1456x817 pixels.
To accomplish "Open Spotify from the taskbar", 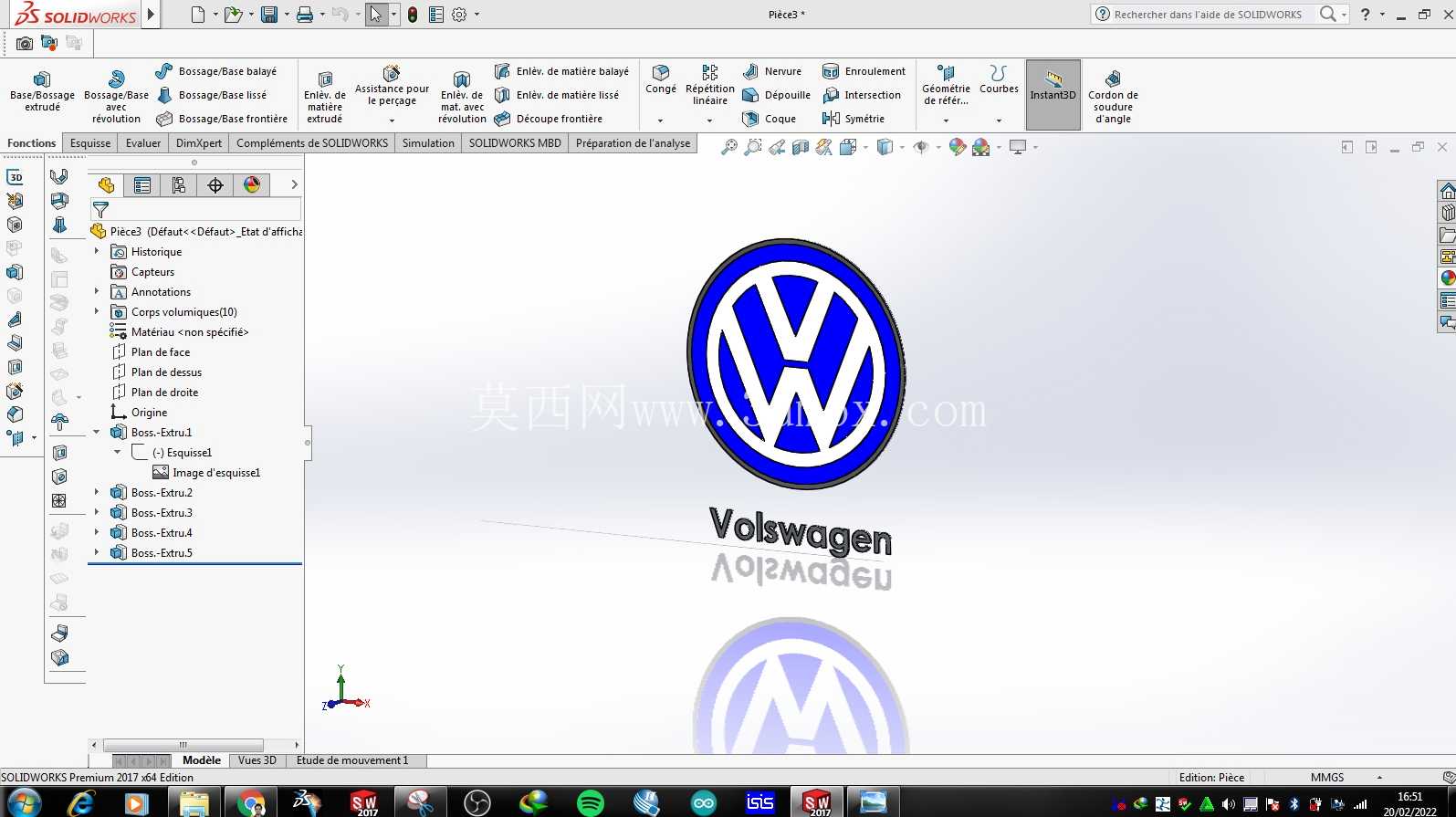I will click(591, 802).
